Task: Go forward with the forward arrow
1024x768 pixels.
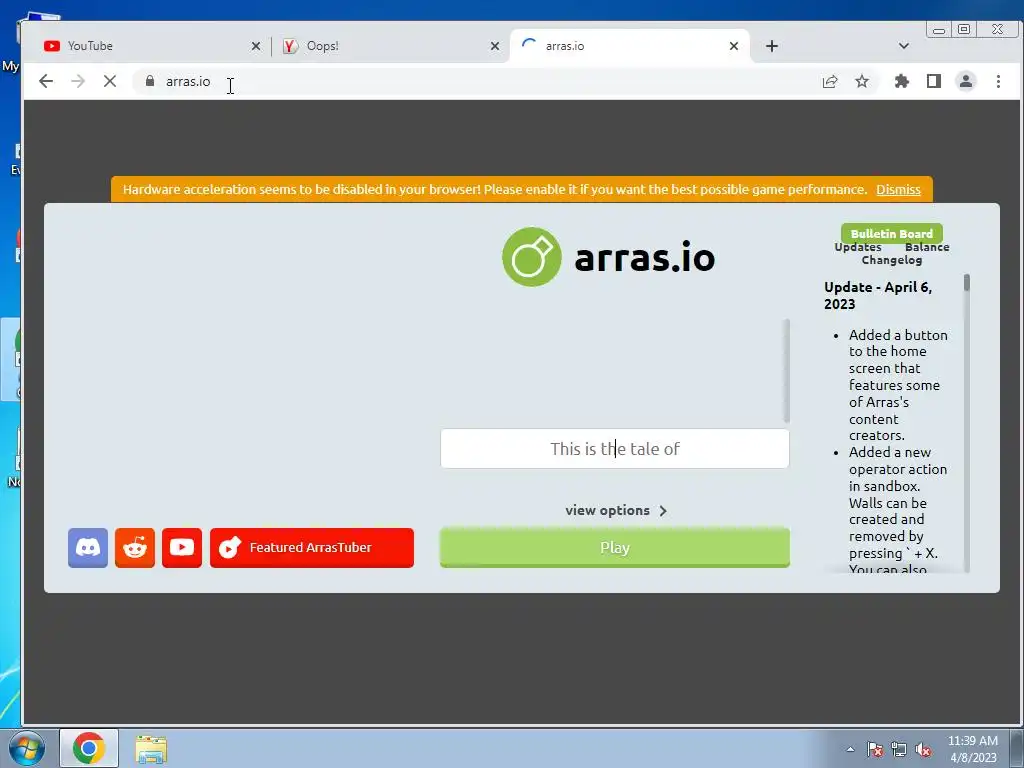Action: coord(78,81)
